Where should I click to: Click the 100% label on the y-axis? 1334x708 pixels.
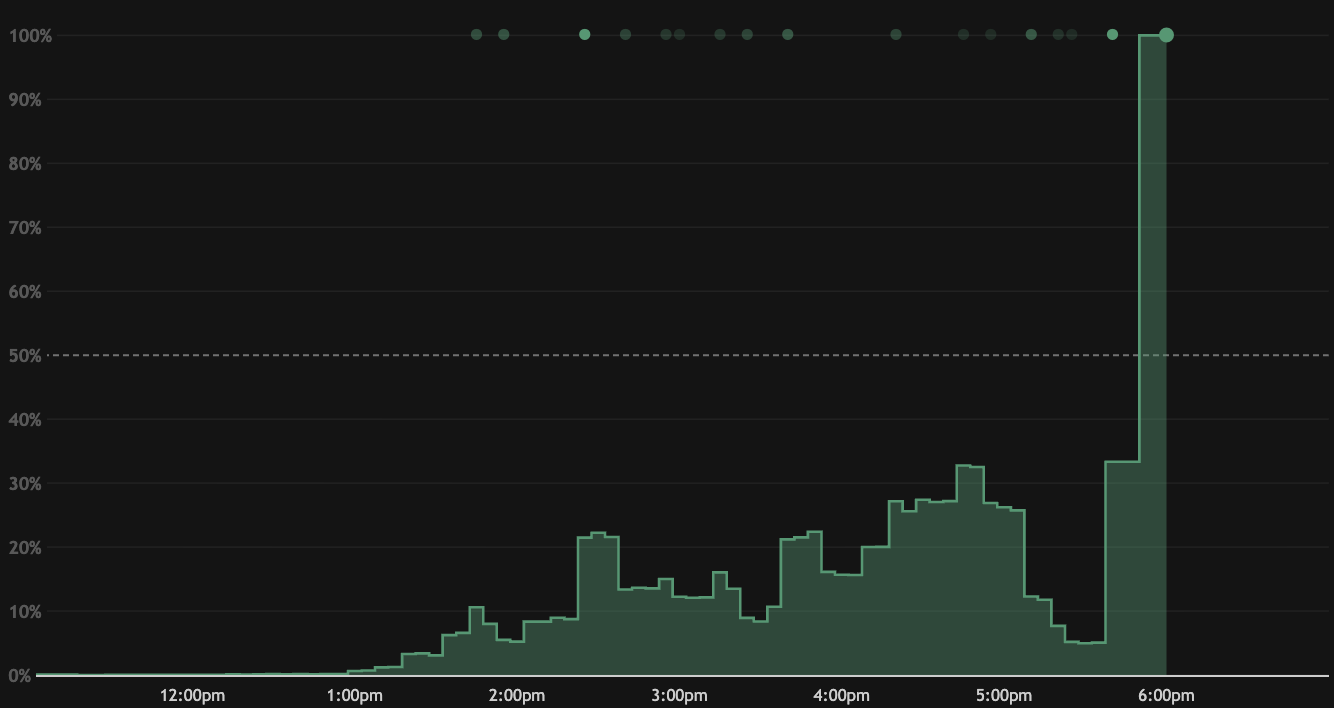tap(24, 36)
